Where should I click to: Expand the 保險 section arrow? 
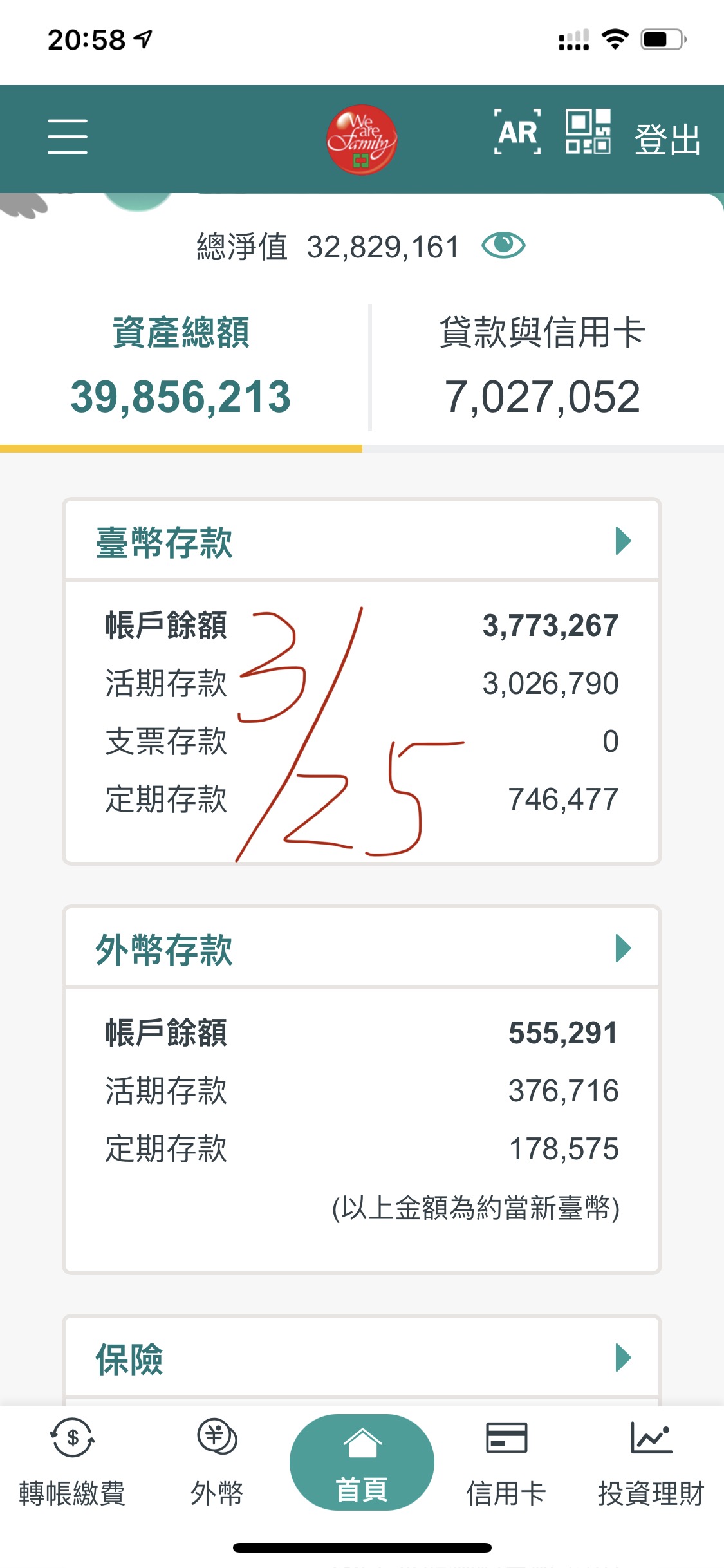tap(623, 1358)
